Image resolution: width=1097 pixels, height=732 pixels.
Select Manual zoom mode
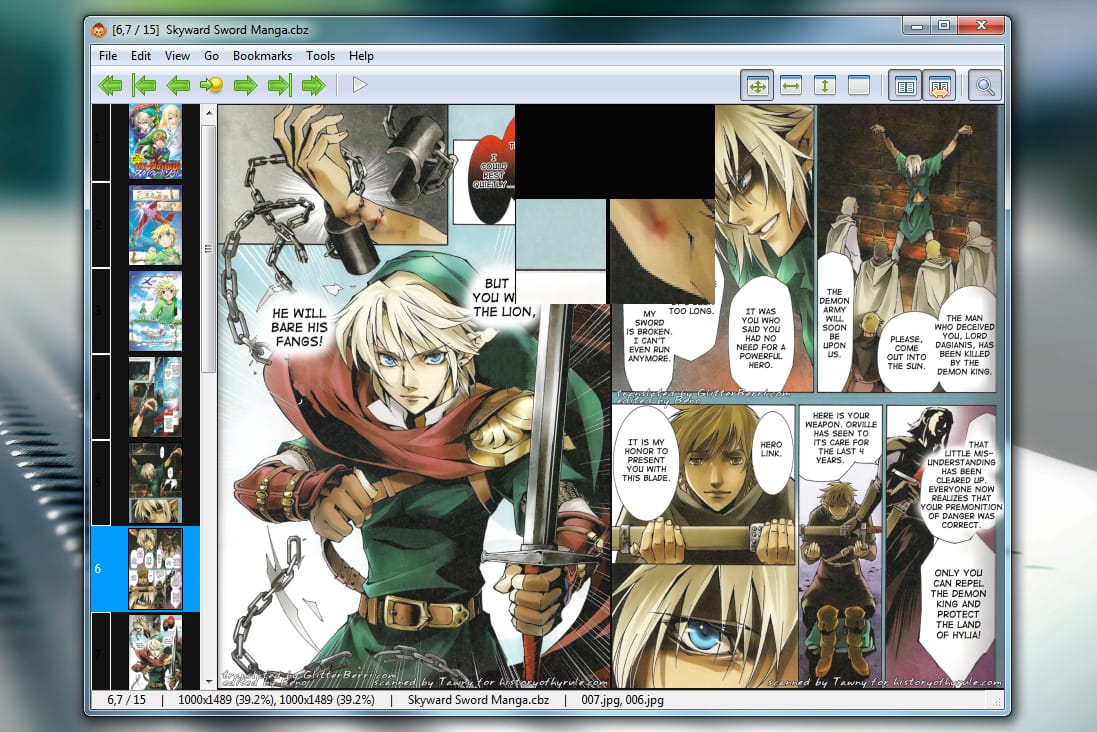(x=858, y=86)
